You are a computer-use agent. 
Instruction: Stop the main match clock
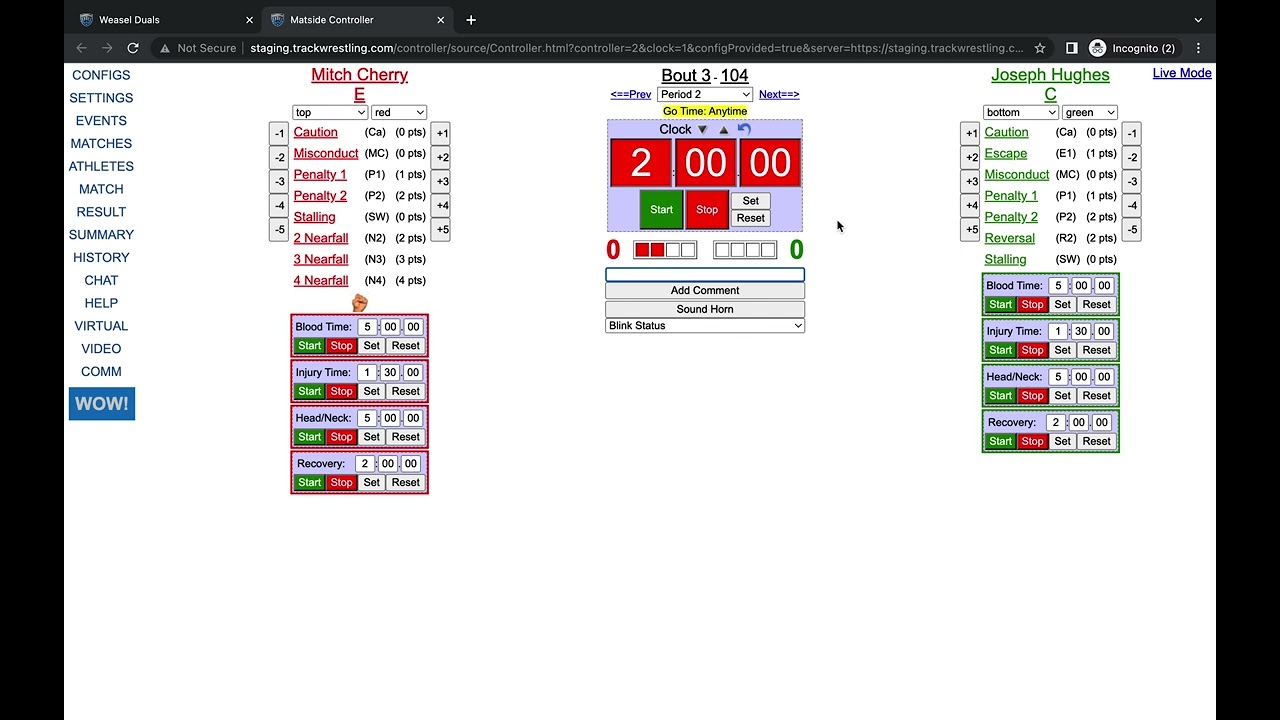click(707, 210)
